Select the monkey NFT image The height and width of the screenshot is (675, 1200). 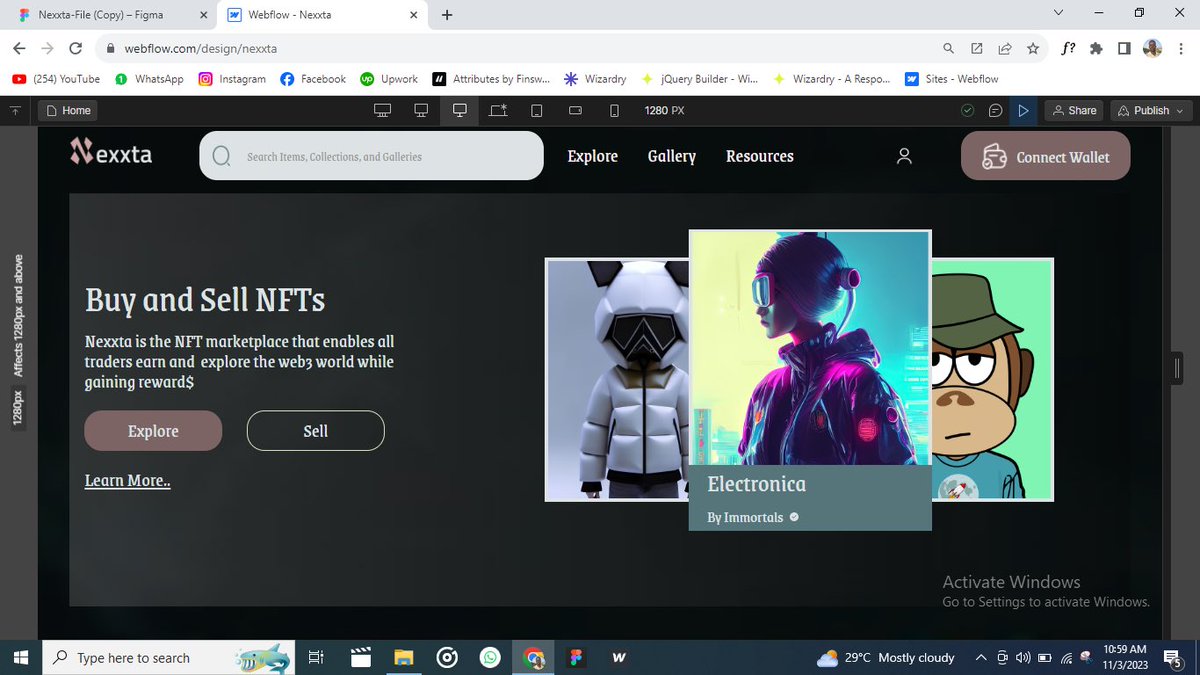(x=992, y=379)
